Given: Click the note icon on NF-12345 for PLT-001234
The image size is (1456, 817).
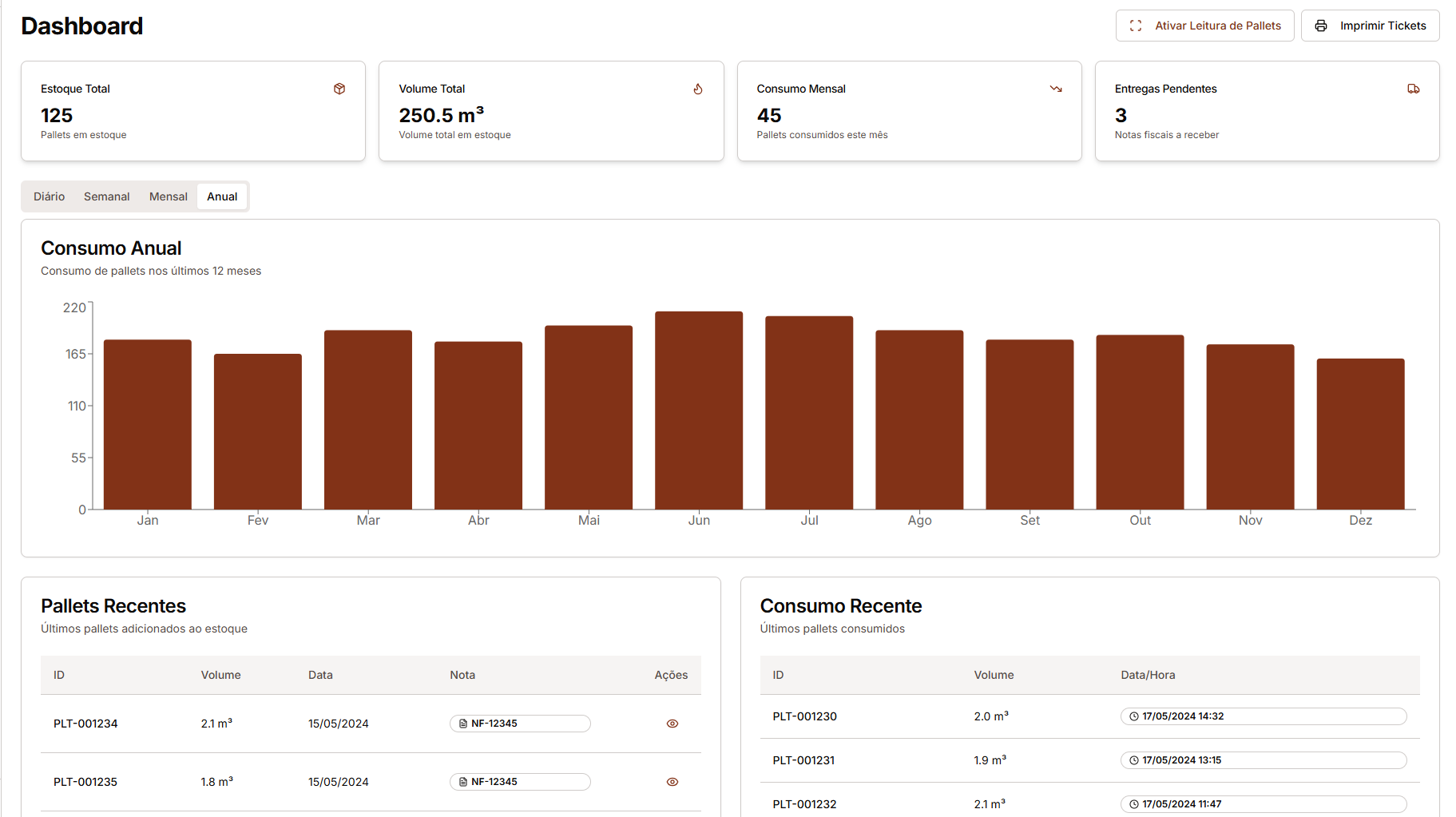Looking at the screenshot, I should tap(463, 724).
